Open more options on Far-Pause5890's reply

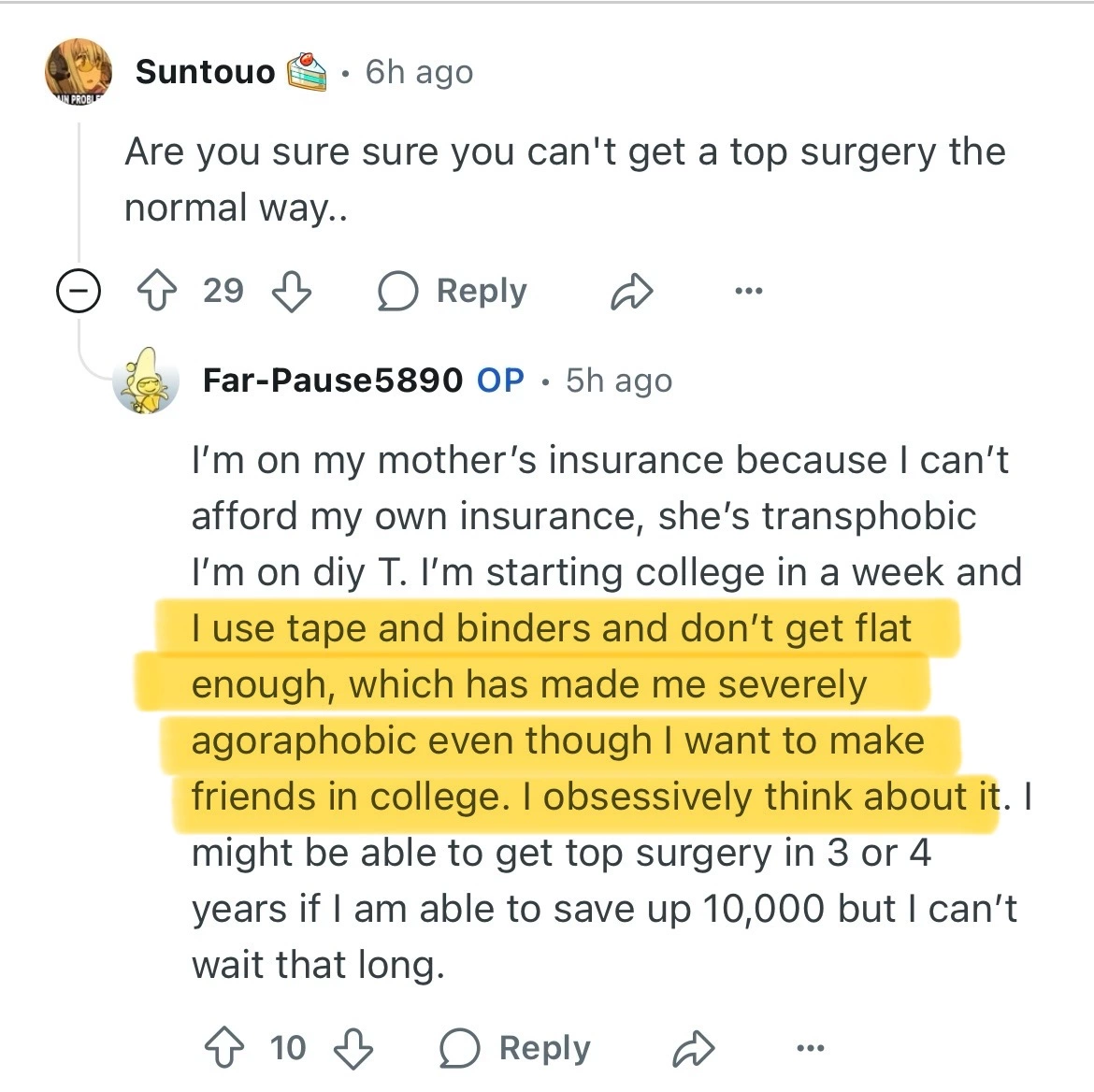pos(811,1049)
